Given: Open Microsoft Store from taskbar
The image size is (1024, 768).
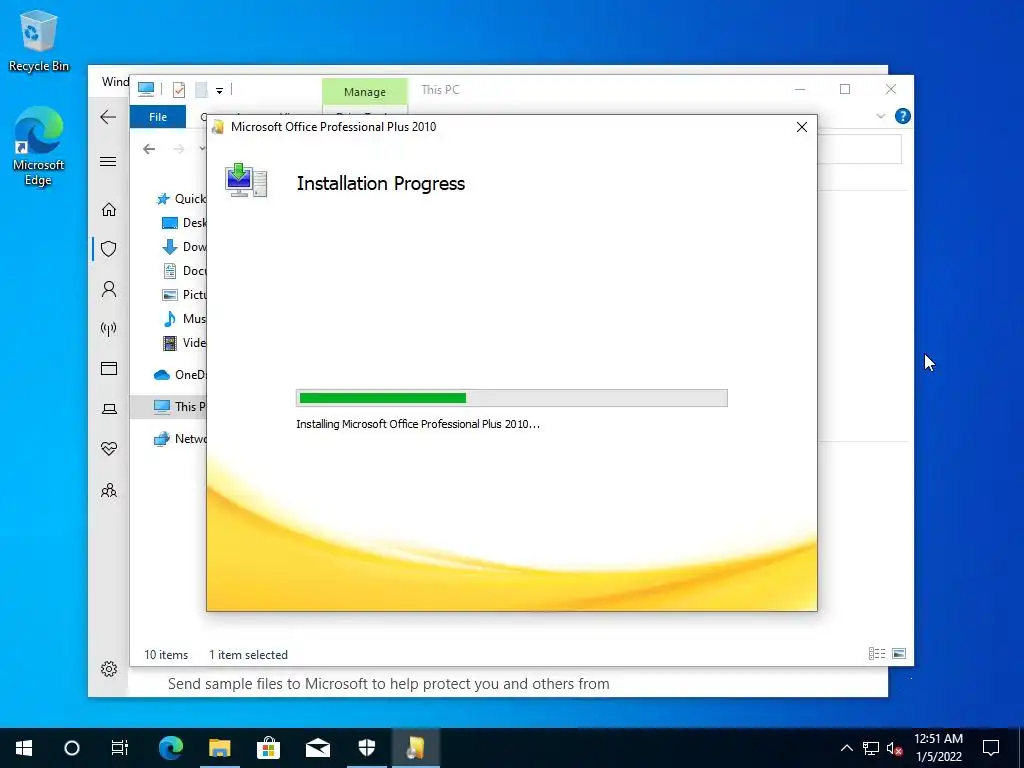Looking at the screenshot, I should (x=268, y=748).
